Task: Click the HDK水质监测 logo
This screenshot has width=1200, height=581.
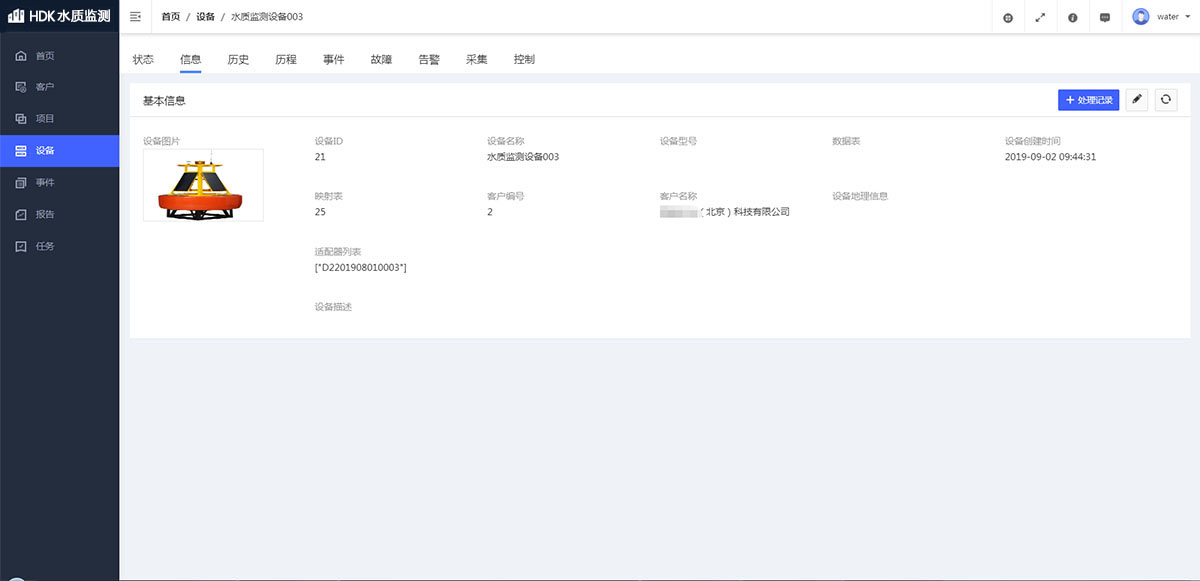Action: [59, 17]
